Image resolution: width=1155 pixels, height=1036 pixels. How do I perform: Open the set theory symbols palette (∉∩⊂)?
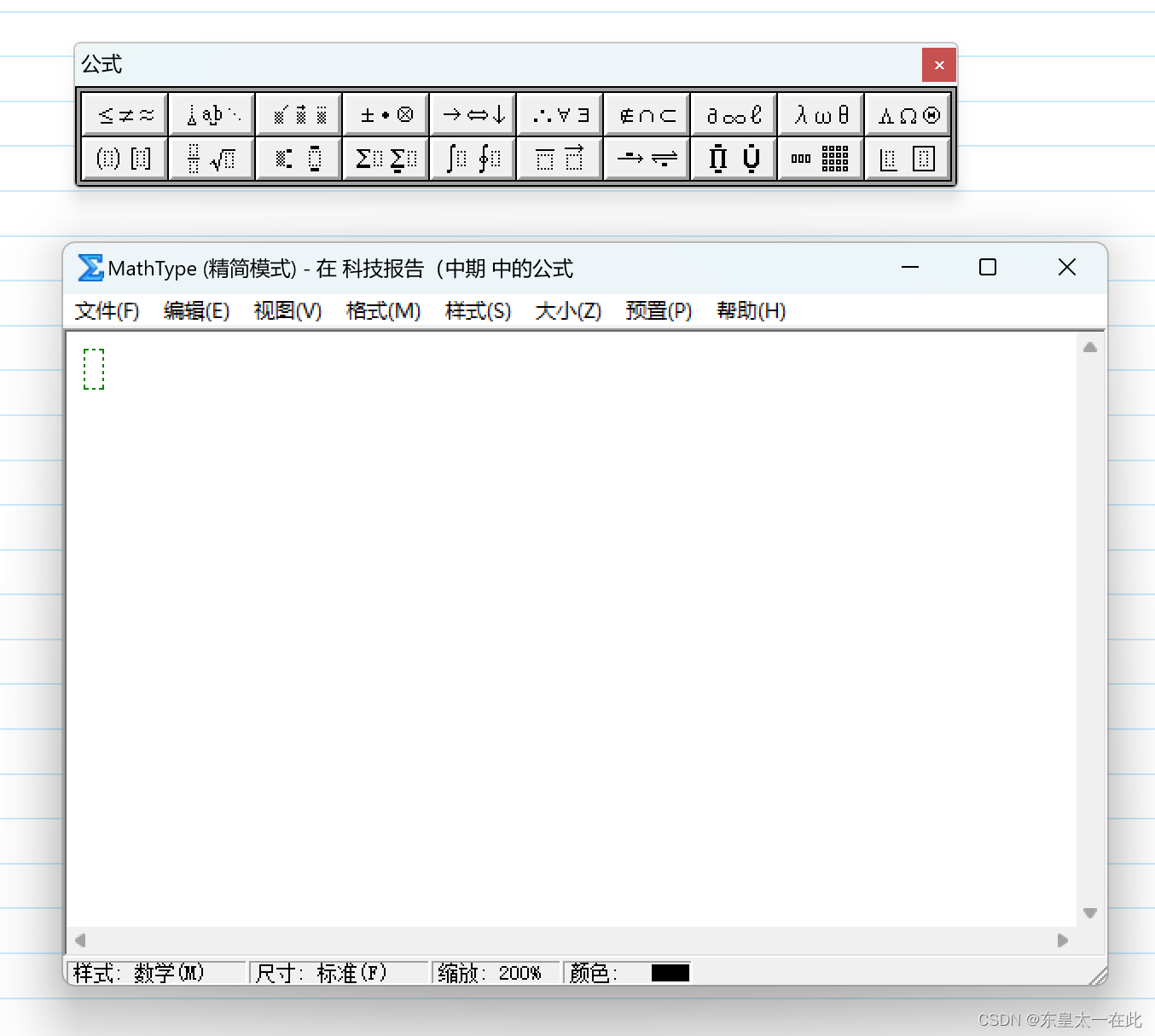647,114
